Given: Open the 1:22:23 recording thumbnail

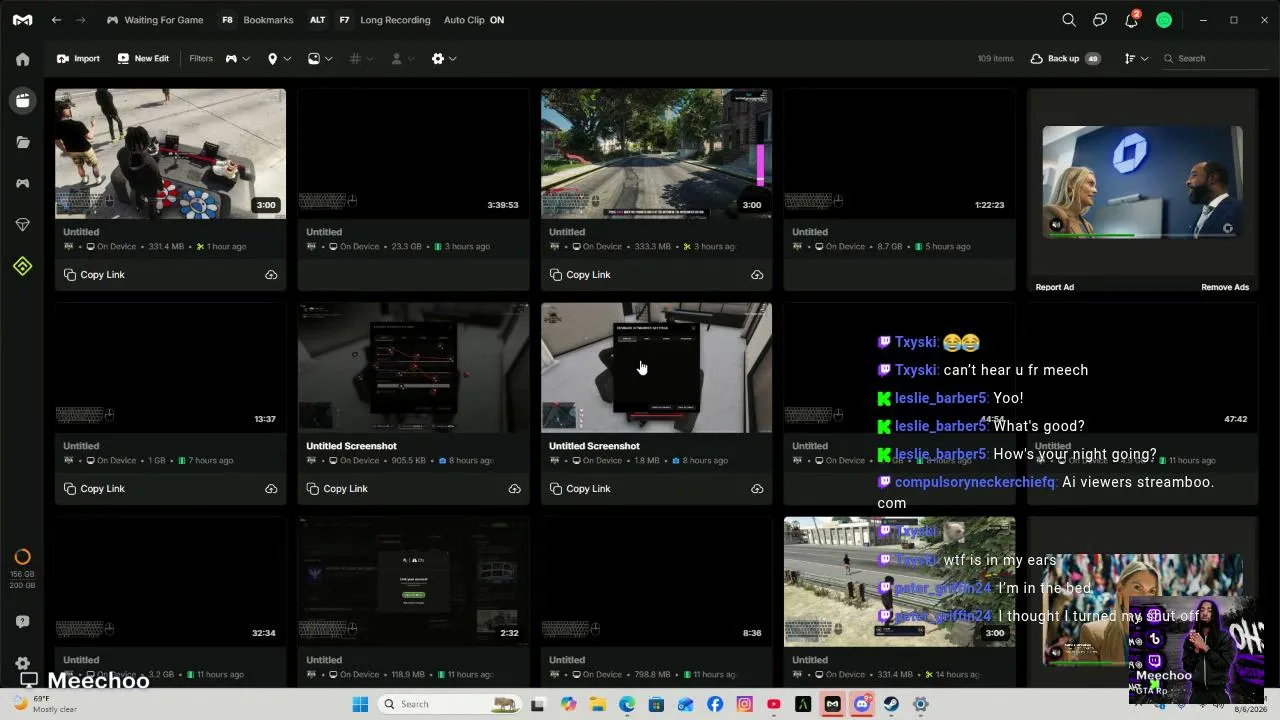Looking at the screenshot, I should 899,154.
